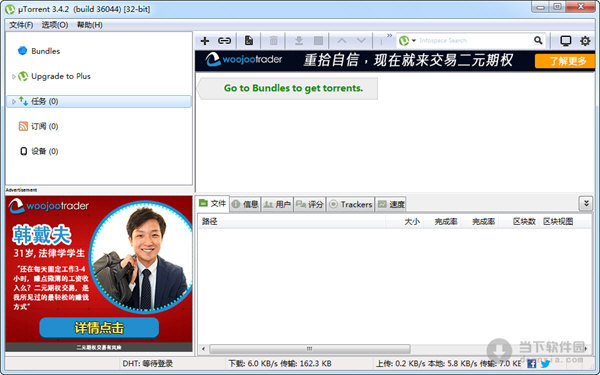Click the Move Down Queue arrow
The image size is (600, 375).
click(x=361, y=41)
